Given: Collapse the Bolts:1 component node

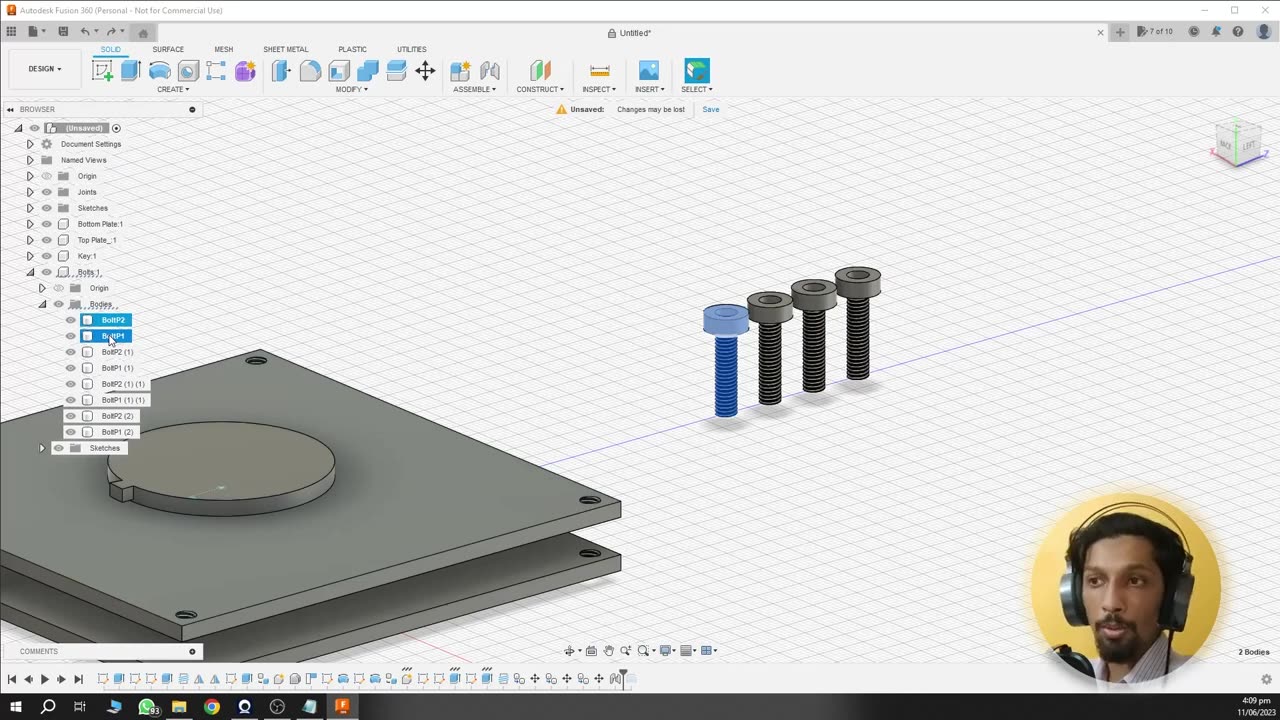Looking at the screenshot, I should point(30,272).
